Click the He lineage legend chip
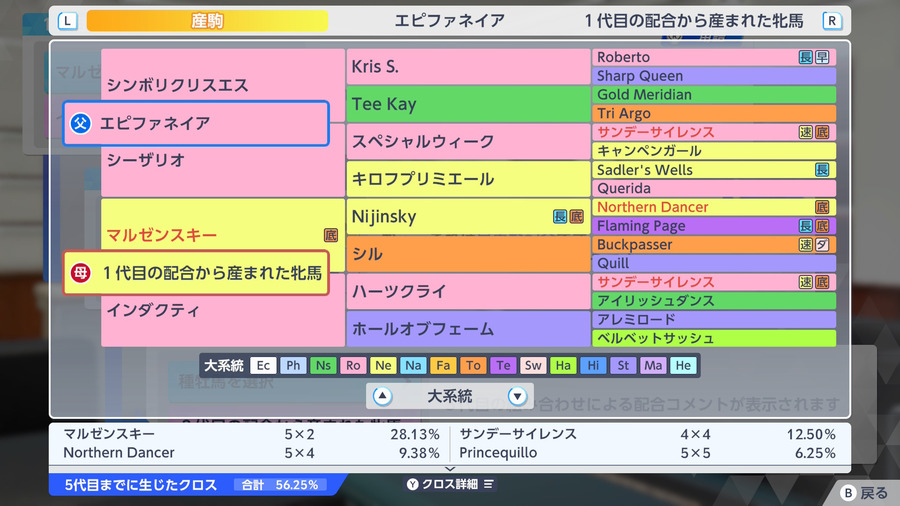Viewport: 900px width, 506px height. pyautogui.click(x=683, y=365)
